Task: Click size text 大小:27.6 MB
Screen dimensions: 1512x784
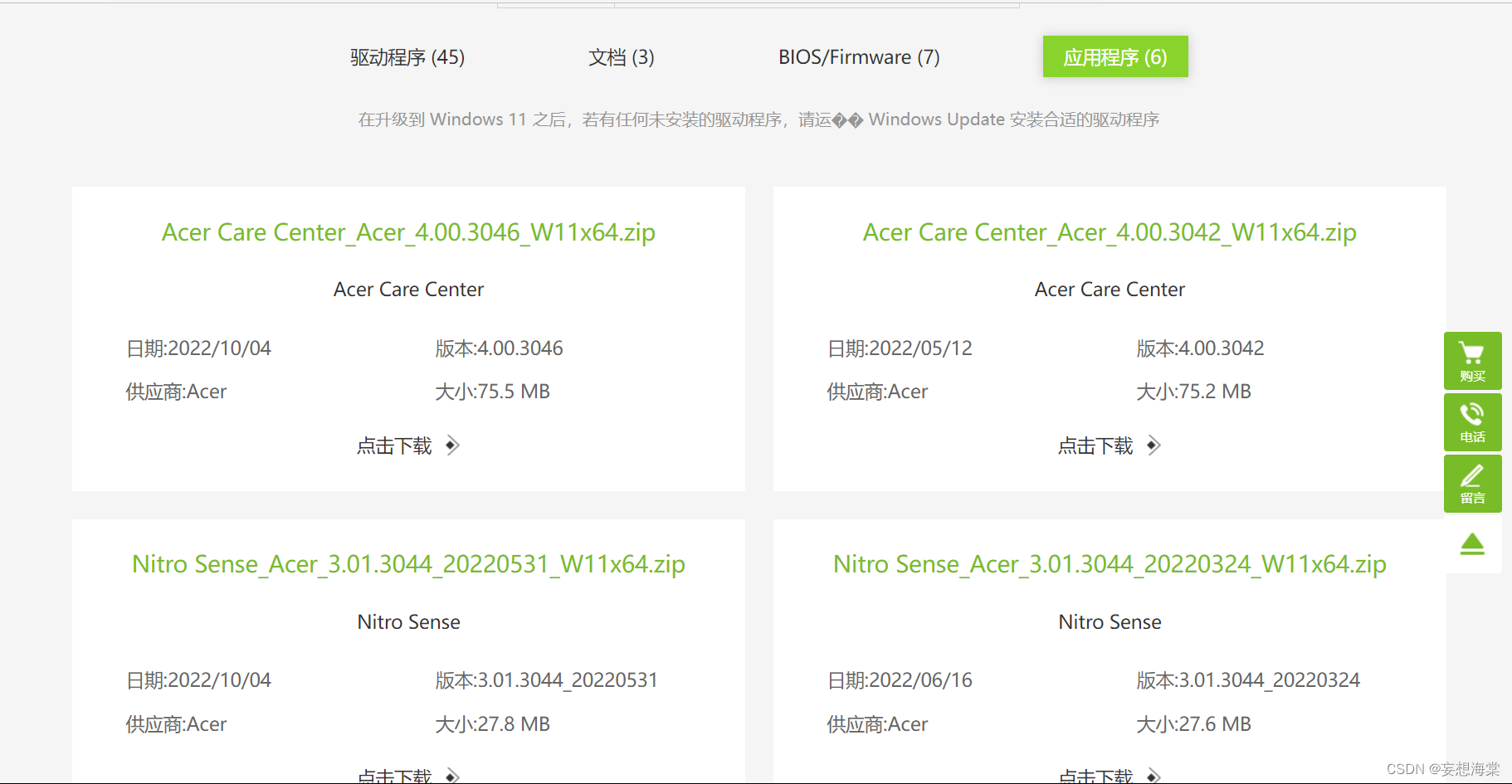Action: click(1193, 724)
